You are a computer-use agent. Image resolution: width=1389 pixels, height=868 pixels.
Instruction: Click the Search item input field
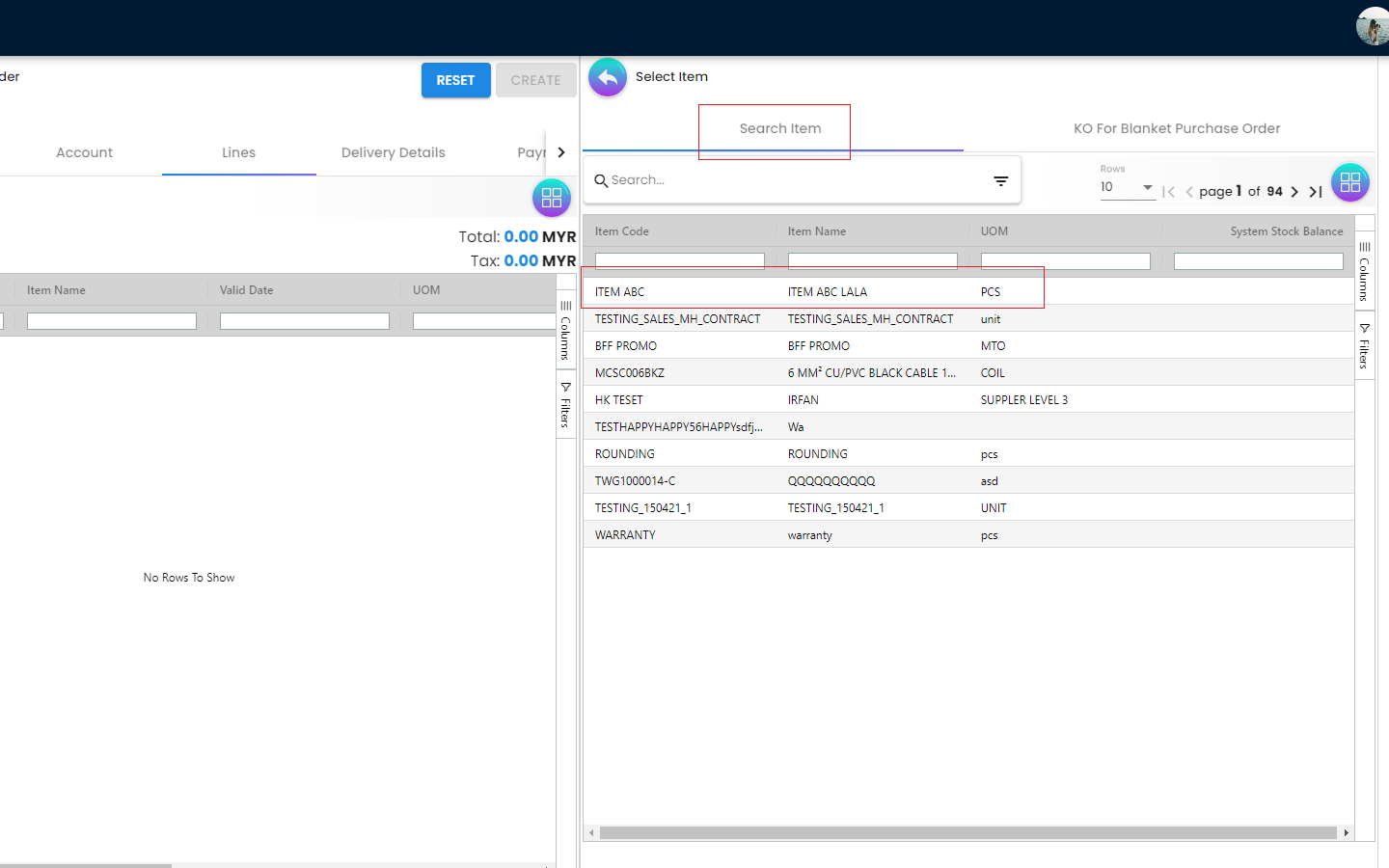click(791, 180)
